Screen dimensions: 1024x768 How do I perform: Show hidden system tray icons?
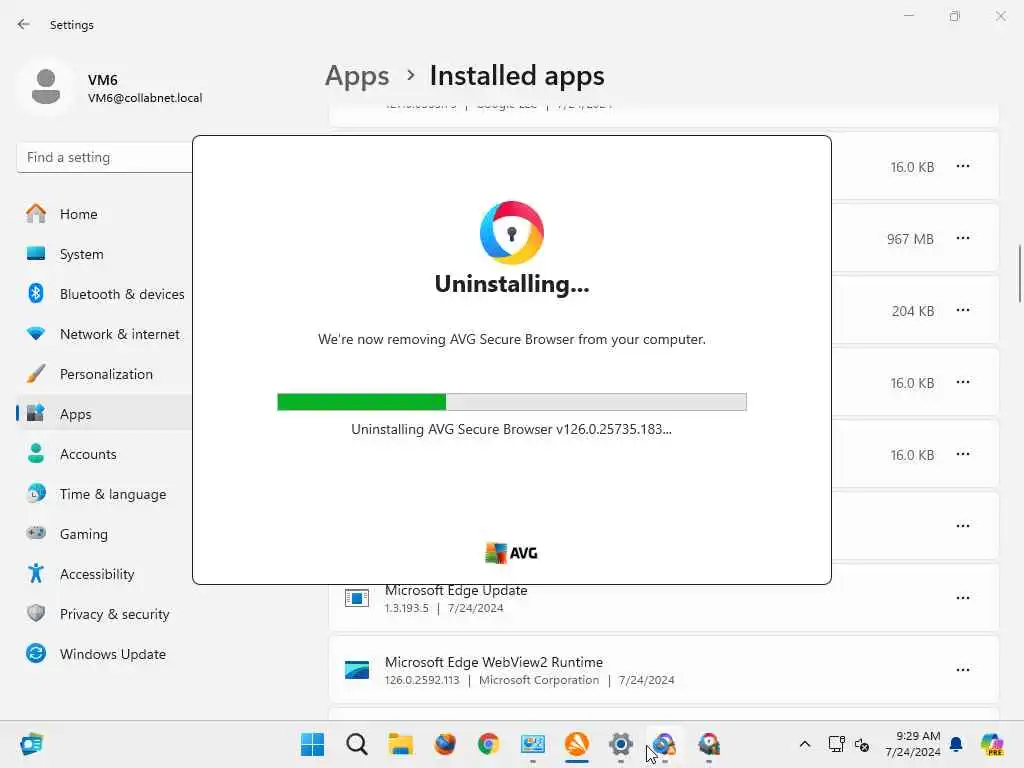tap(805, 744)
